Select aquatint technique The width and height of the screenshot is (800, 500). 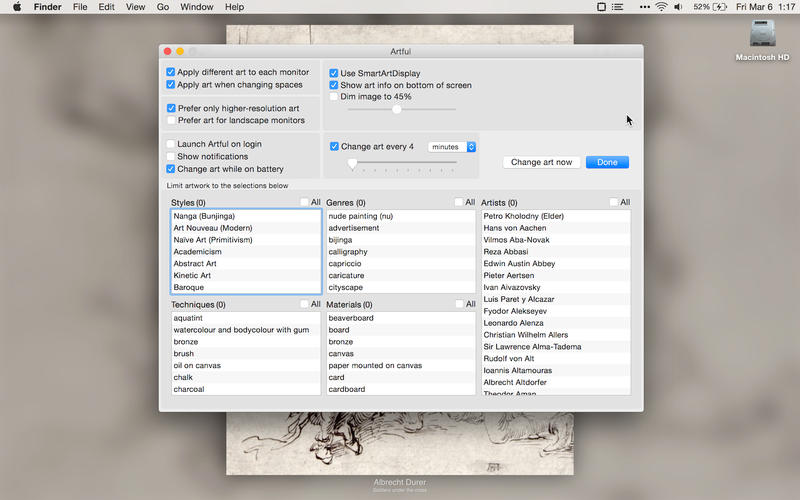pyautogui.click(x=246, y=318)
